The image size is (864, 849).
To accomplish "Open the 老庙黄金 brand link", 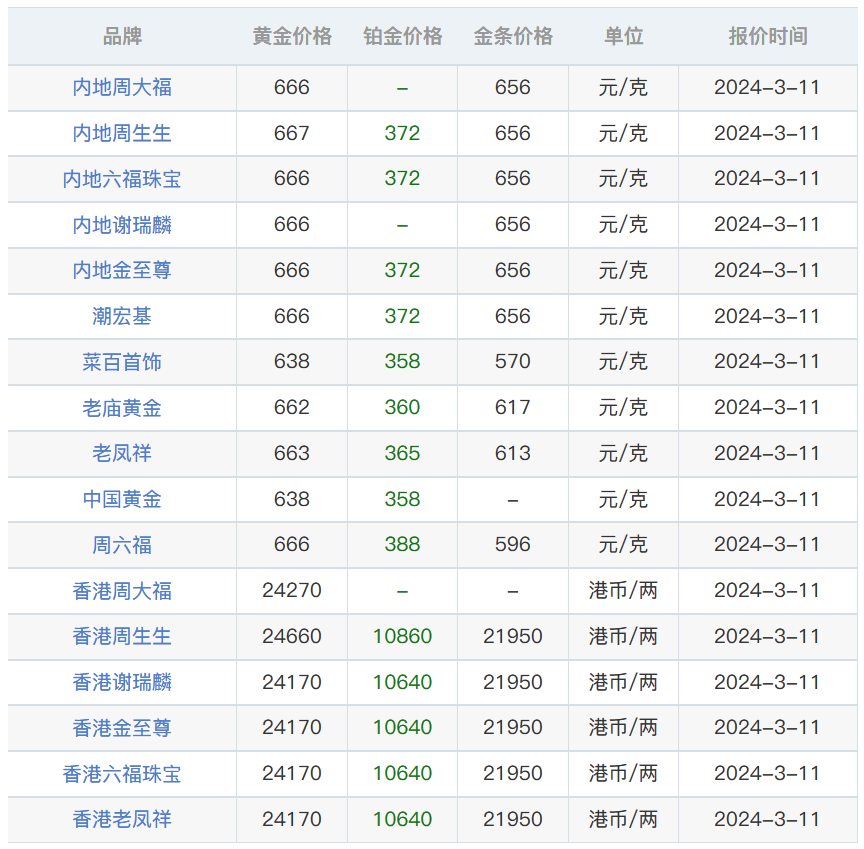I will [122, 408].
